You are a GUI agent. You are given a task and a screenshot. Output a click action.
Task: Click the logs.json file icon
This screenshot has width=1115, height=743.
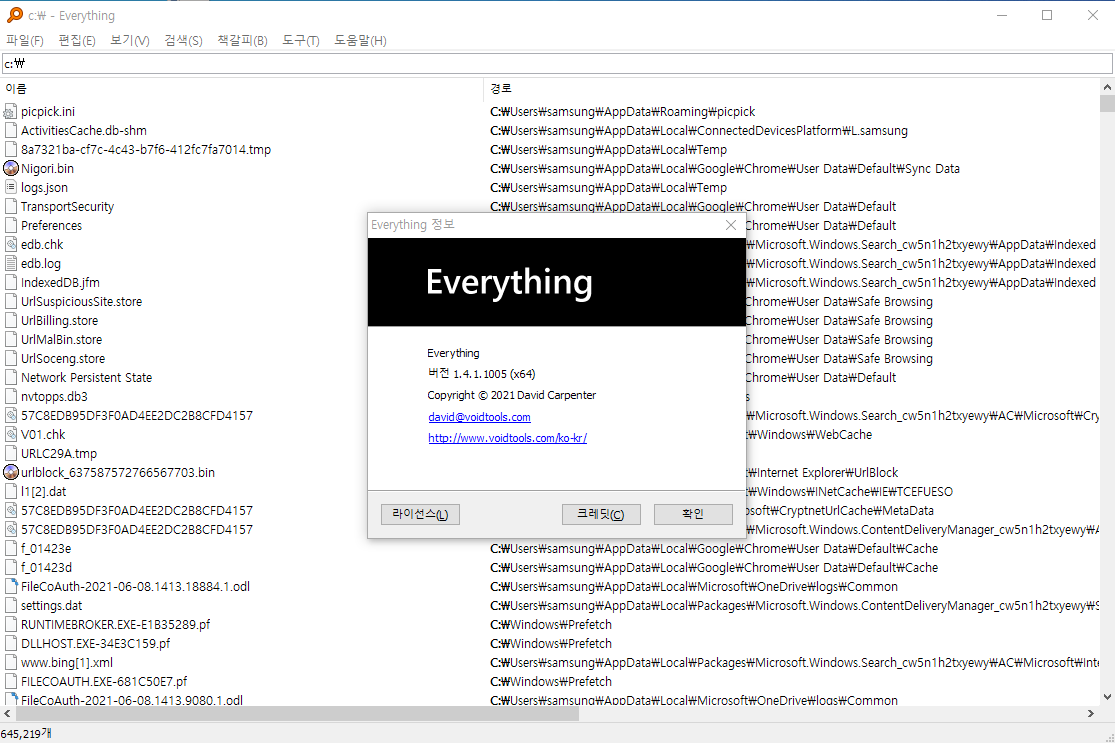coord(10,188)
